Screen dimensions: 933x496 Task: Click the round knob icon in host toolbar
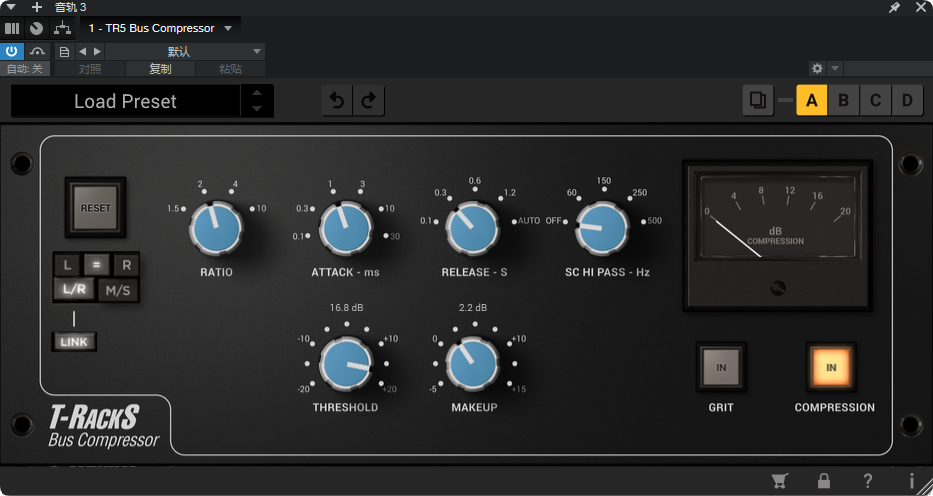[37, 28]
